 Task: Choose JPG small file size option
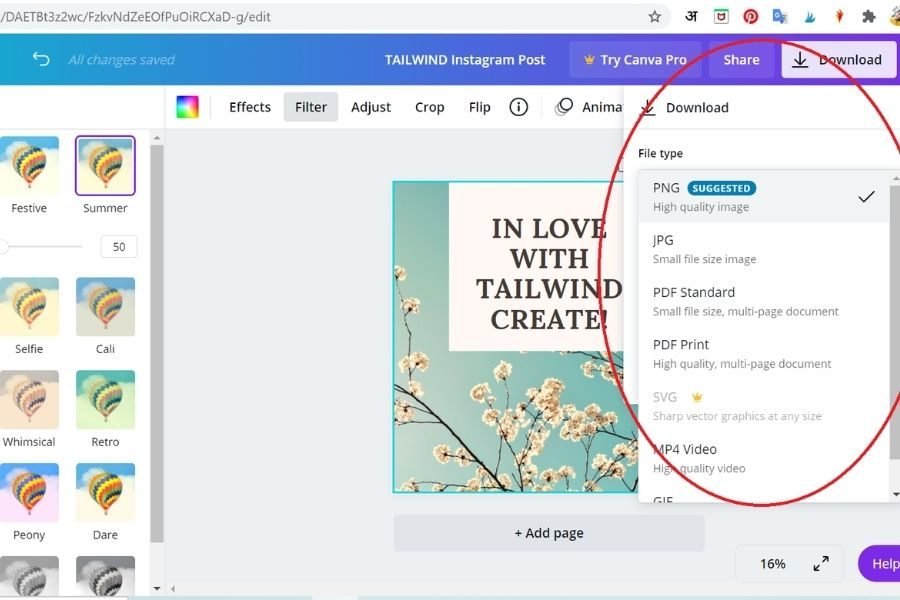pyautogui.click(x=762, y=249)
